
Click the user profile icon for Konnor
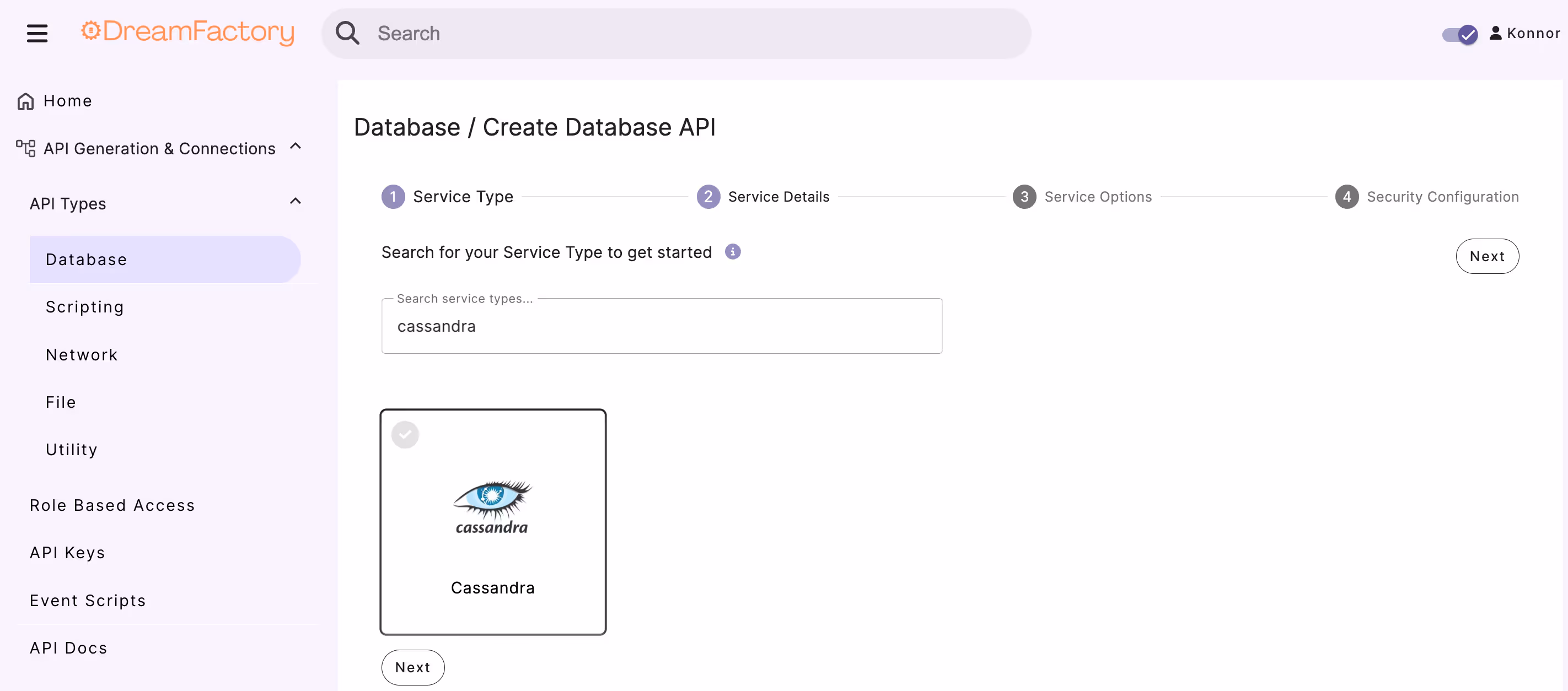click(x=1495, y=33)
